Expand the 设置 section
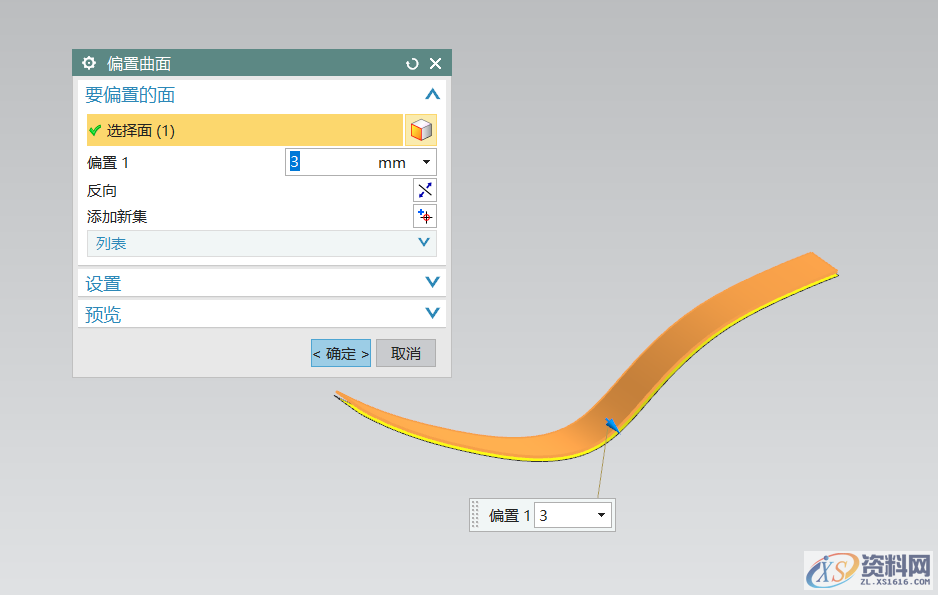Image resolution: width=938 pixels, height=595 pixels. [432, 283]
